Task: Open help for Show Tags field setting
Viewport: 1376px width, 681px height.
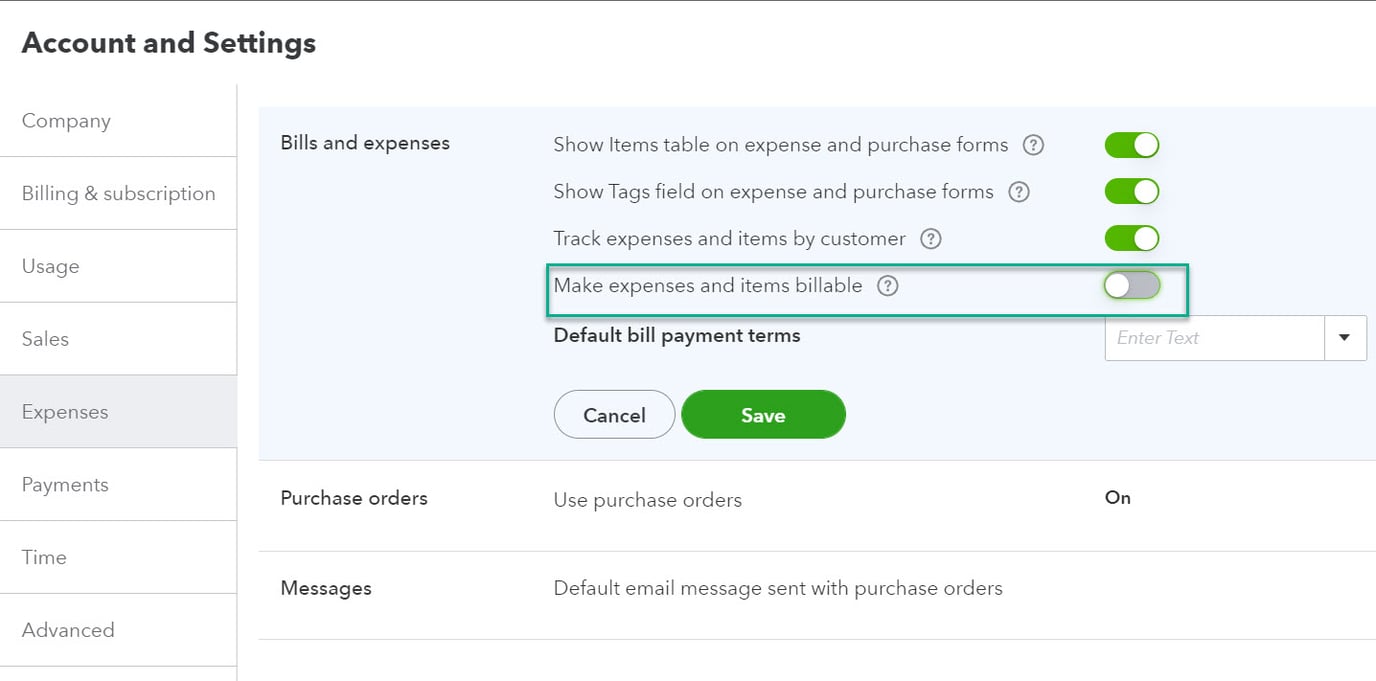Action: (1018, 191)
